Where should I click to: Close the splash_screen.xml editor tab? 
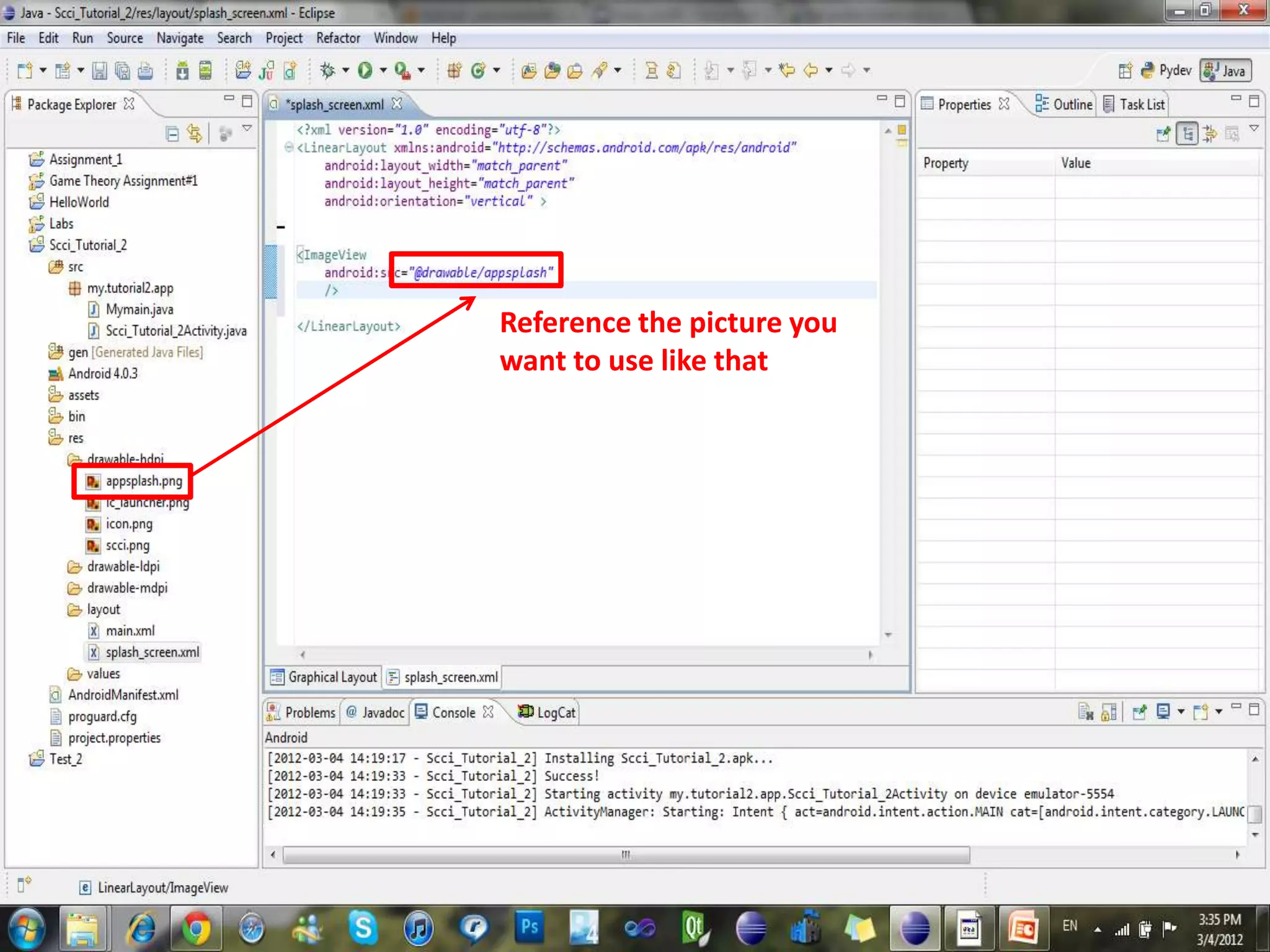pos(397,104)
